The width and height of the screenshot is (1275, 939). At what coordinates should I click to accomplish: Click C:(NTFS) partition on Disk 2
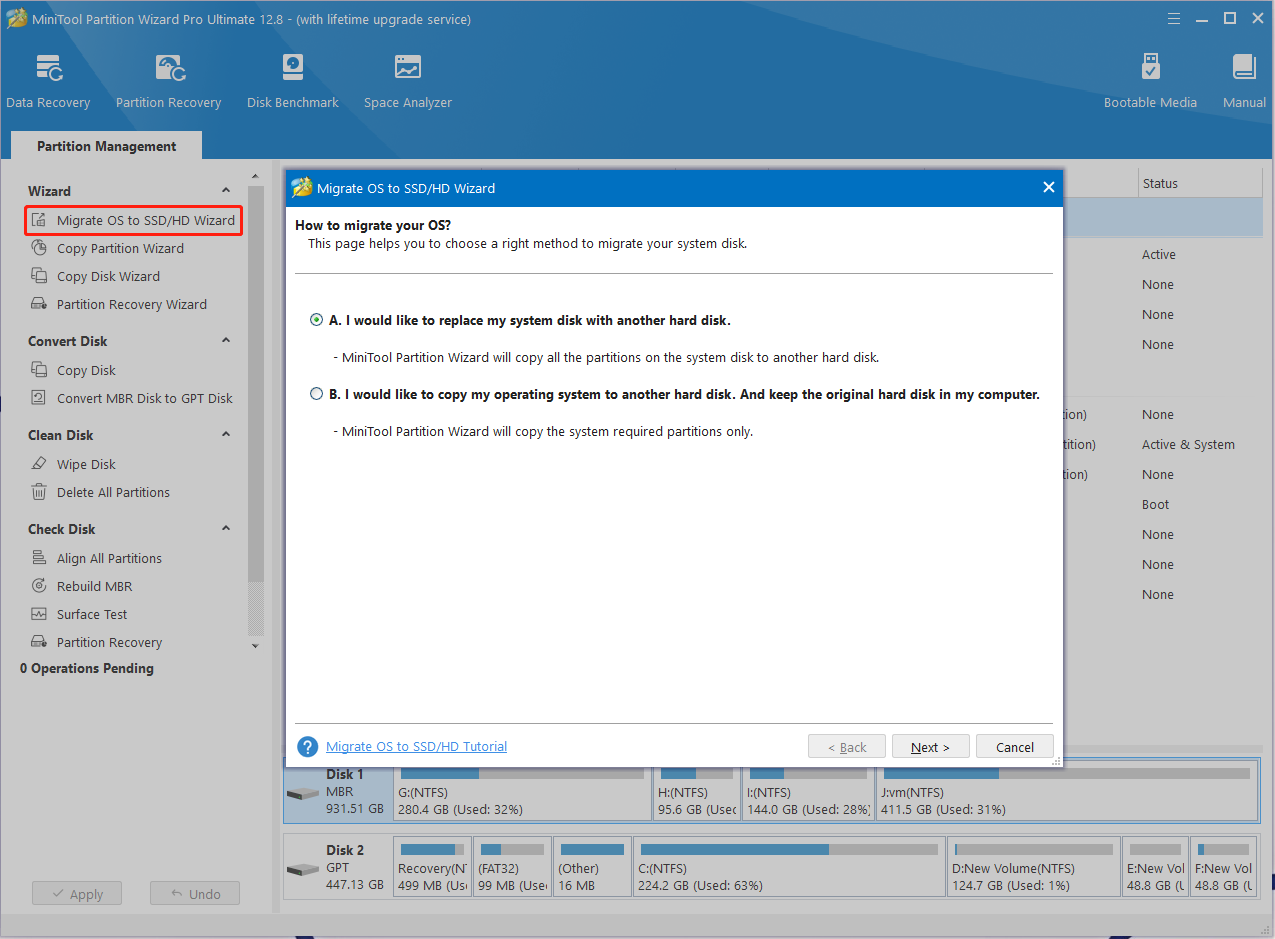pos(788,866)
